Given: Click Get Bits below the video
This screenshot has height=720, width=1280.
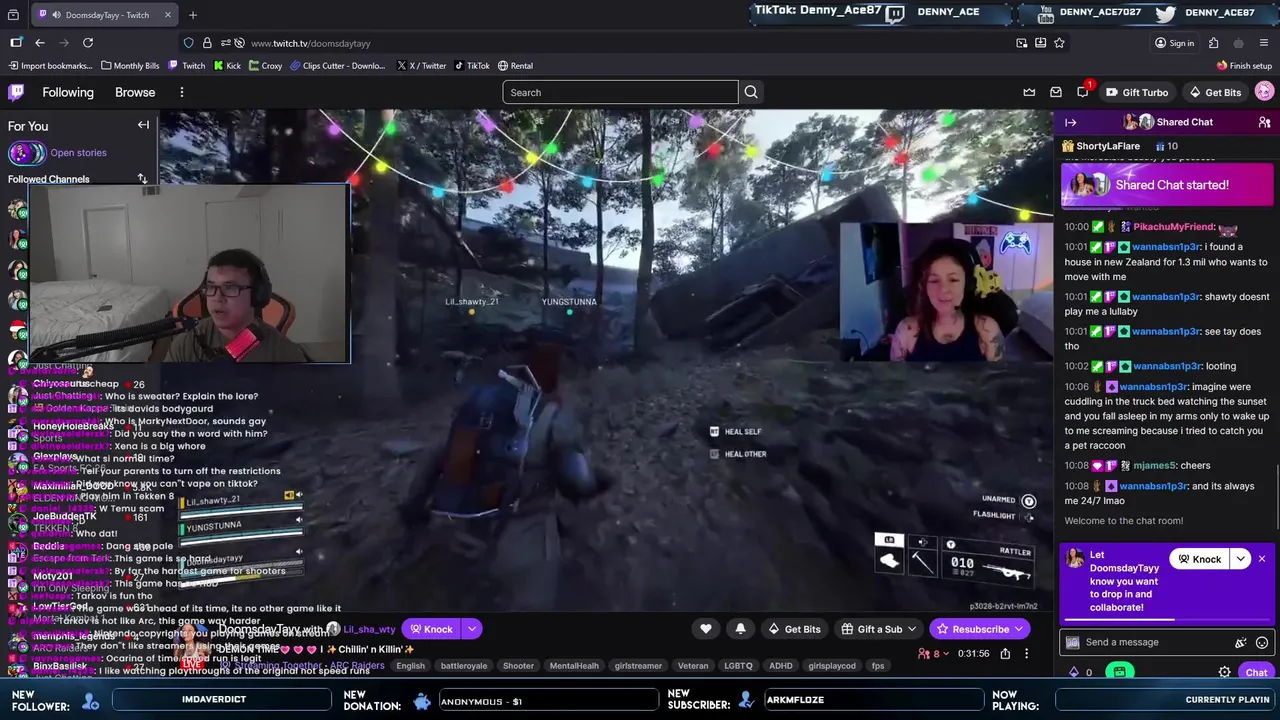Looking at the screenshot, I should pos(795,629).
